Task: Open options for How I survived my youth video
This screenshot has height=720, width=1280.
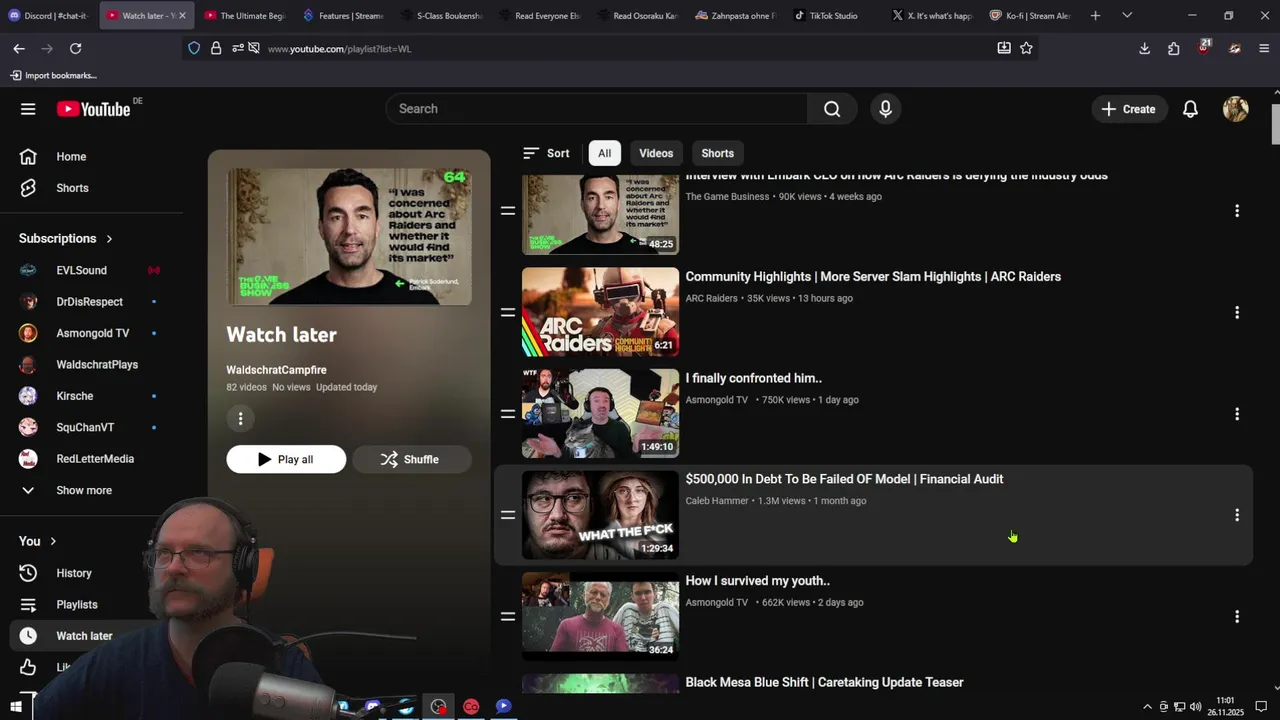Action: tap(1237, 617)
